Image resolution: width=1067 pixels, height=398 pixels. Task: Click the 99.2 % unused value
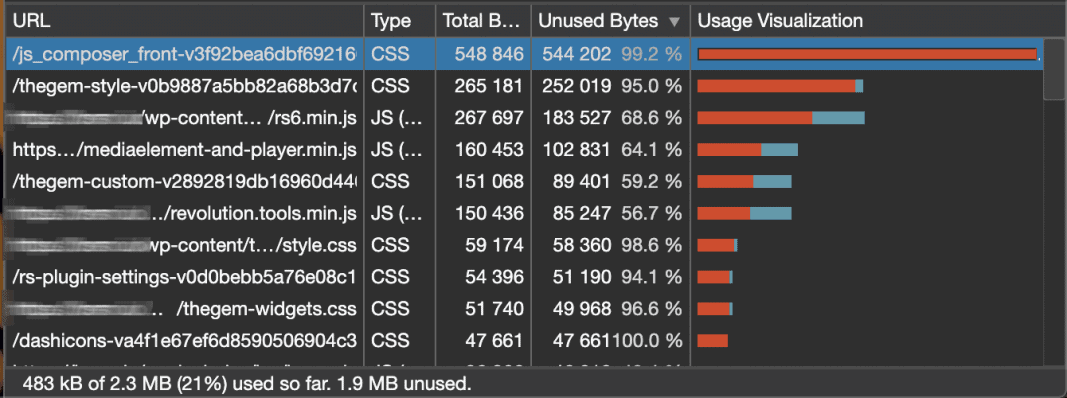(651, 54)
